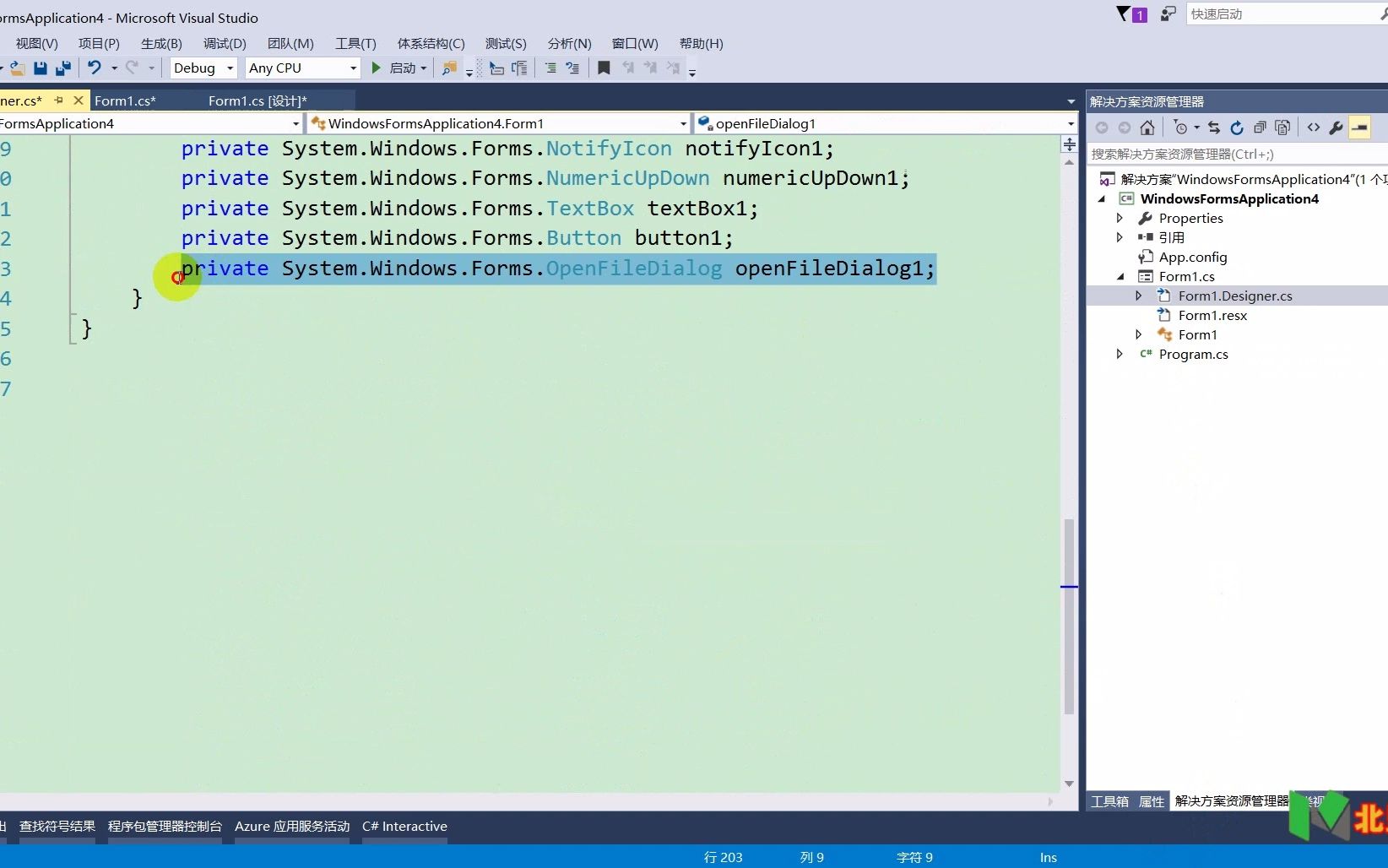
Task: Switch to the Form1.cs [设计]* tab
Action: click(x=258, y=101)
